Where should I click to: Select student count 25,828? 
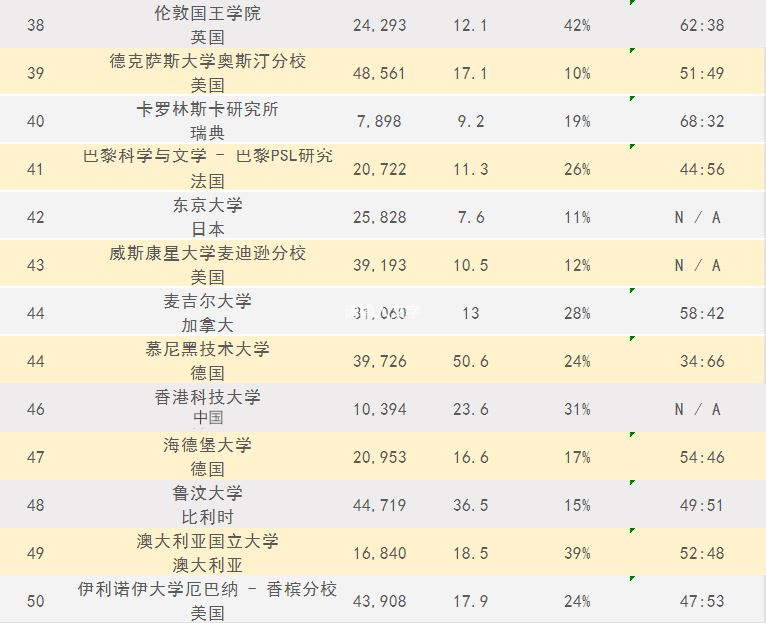[380, 217]
